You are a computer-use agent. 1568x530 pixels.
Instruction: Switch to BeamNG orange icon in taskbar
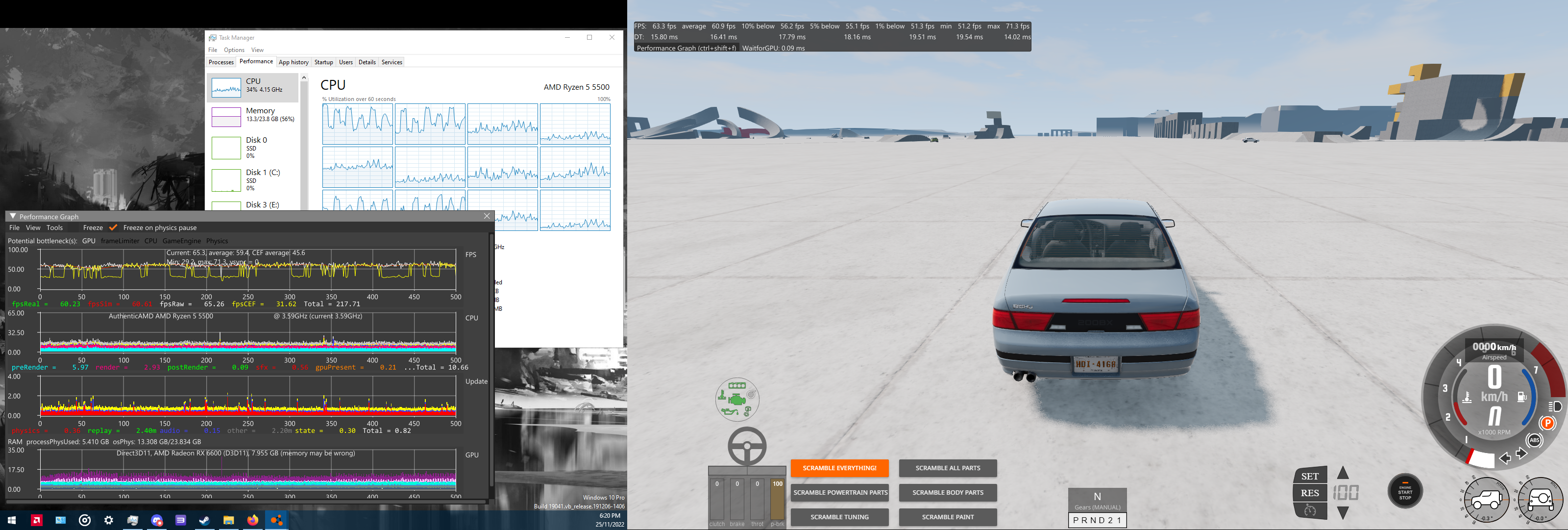tap(276, 520)
